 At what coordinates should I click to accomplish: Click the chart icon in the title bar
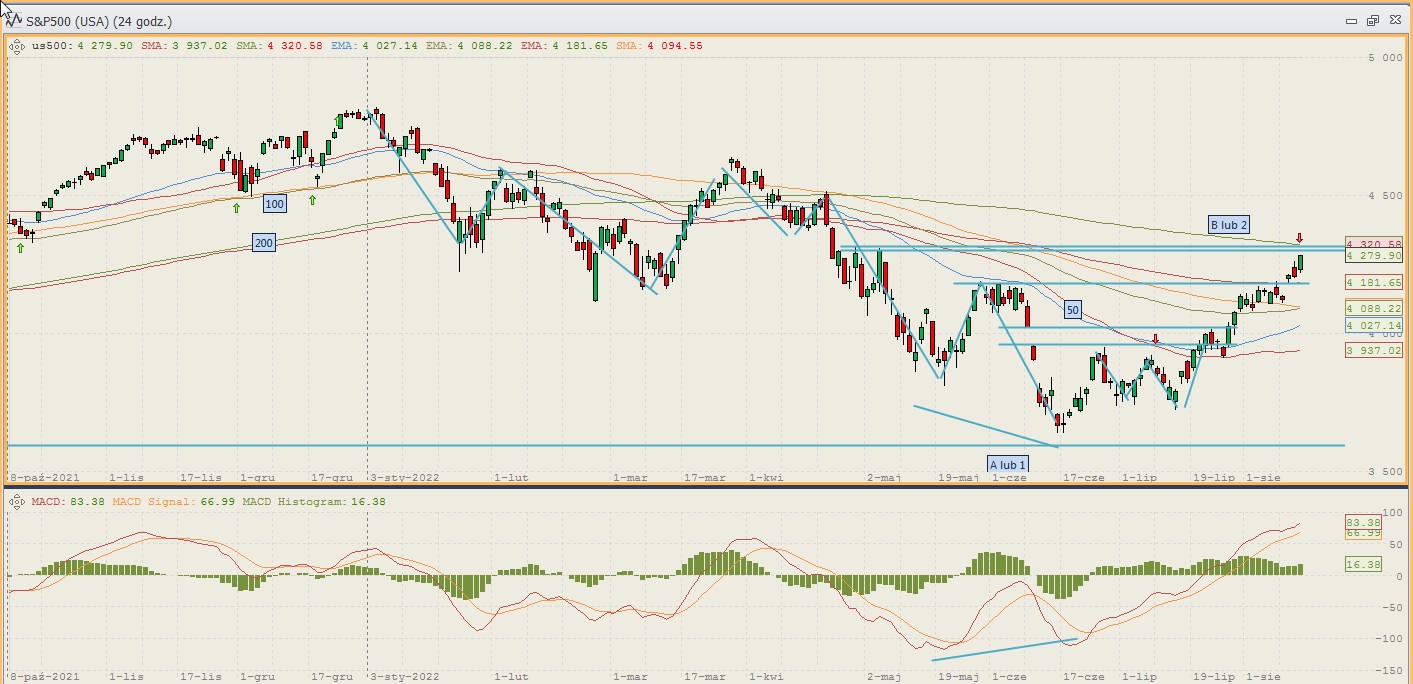13,19
